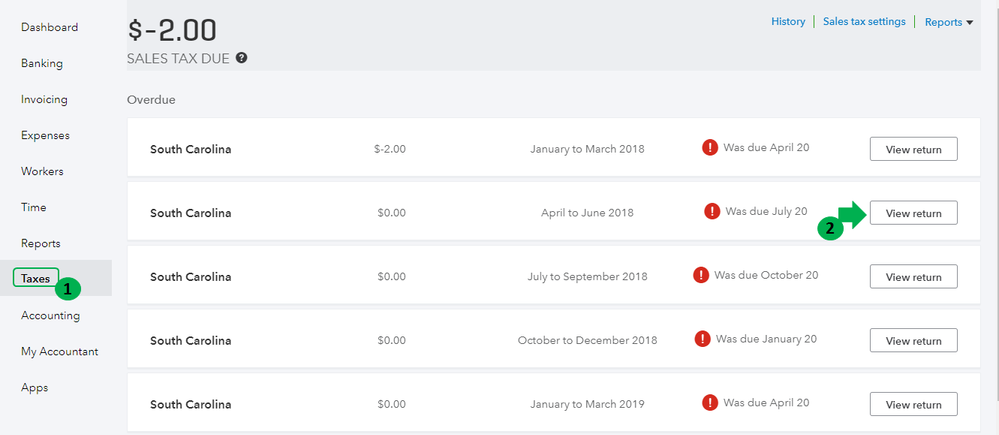Viewport: 999px width, 435px height.
Task: Open Banking from the left navigation
Action: [x=42, y=63]
